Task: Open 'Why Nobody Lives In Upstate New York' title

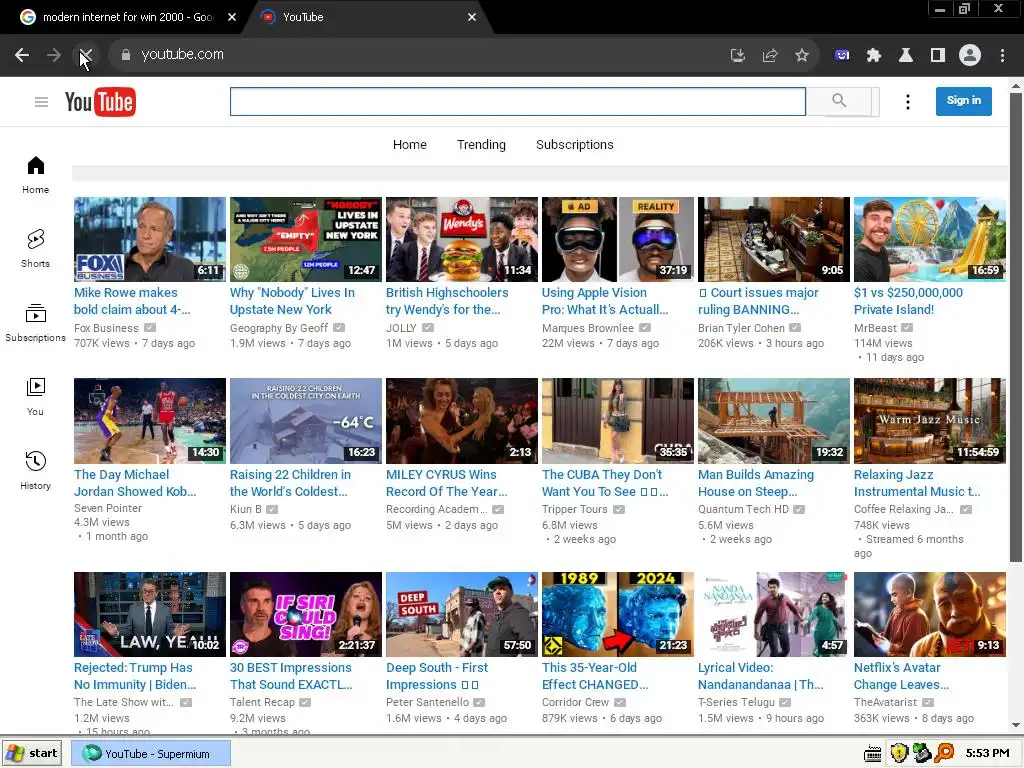Action: point(292,301)
